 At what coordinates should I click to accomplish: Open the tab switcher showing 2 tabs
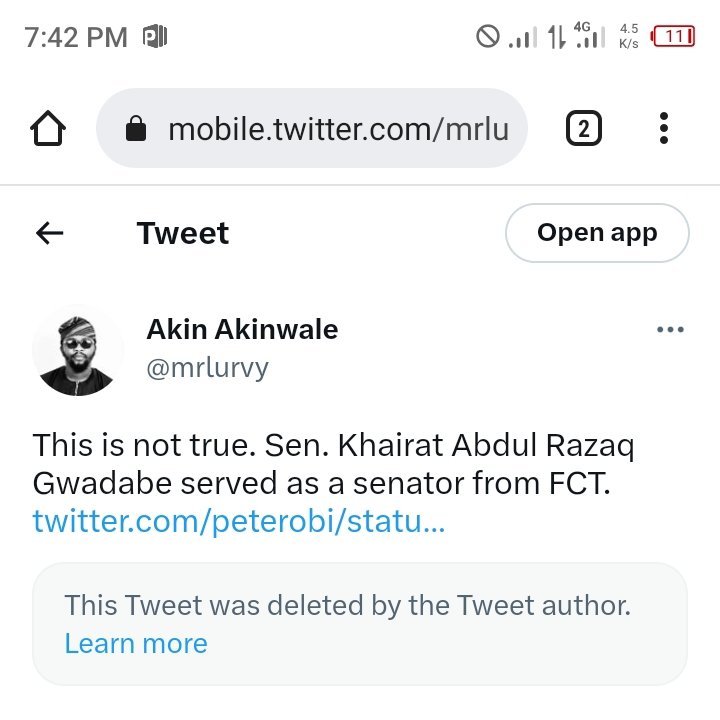[x=584, y=129]
